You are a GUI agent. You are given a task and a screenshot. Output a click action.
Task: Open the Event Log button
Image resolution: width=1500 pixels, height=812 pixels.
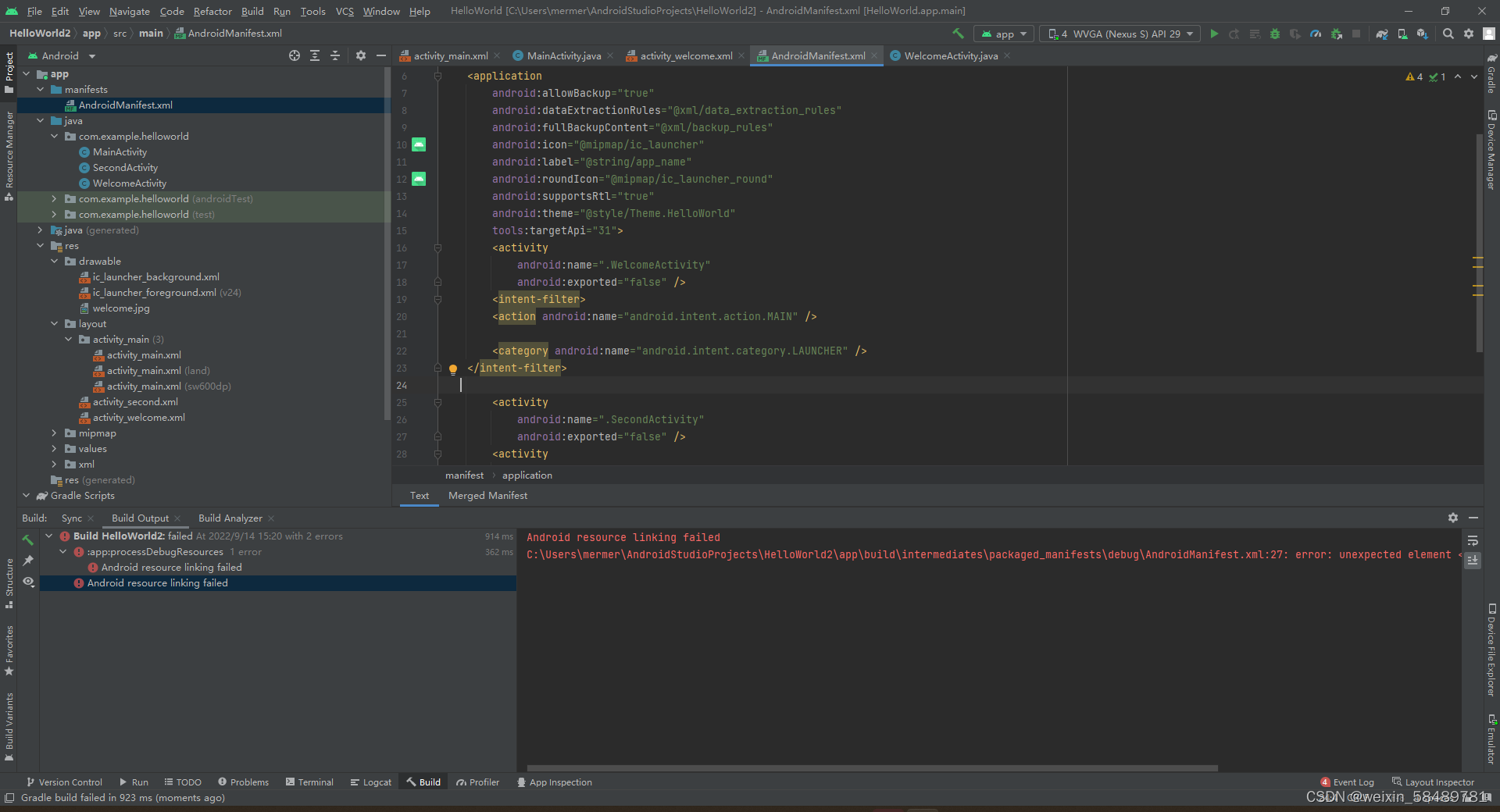1347,782
